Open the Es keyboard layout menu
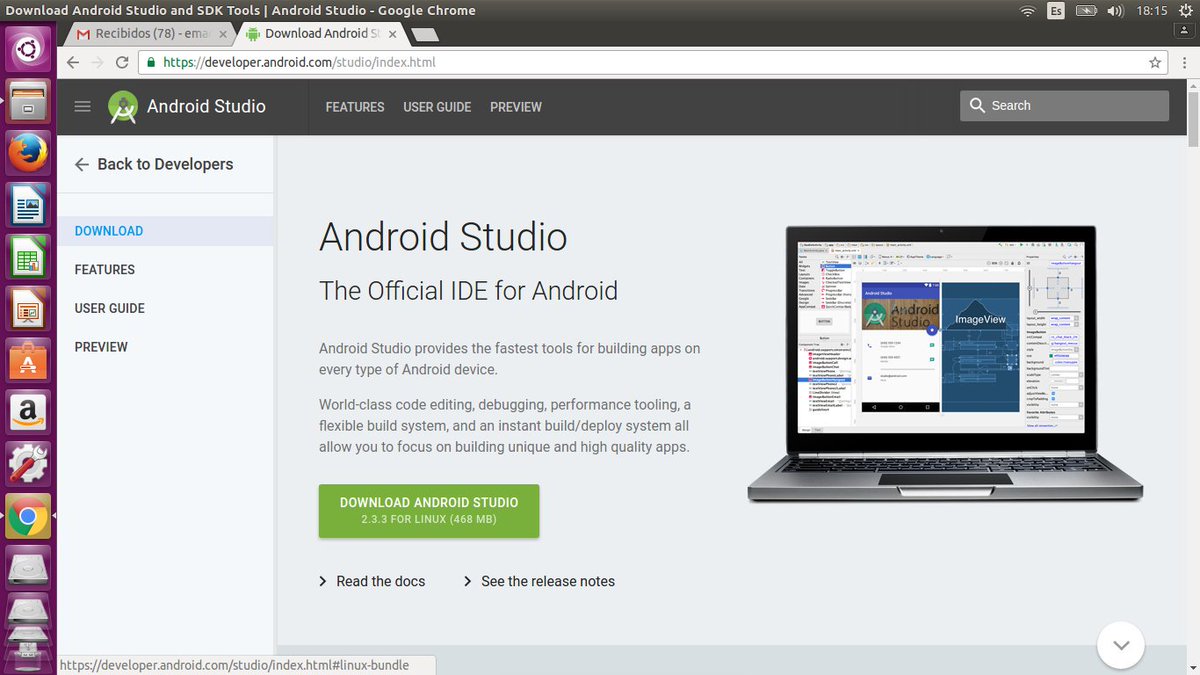 (1055, 10)
